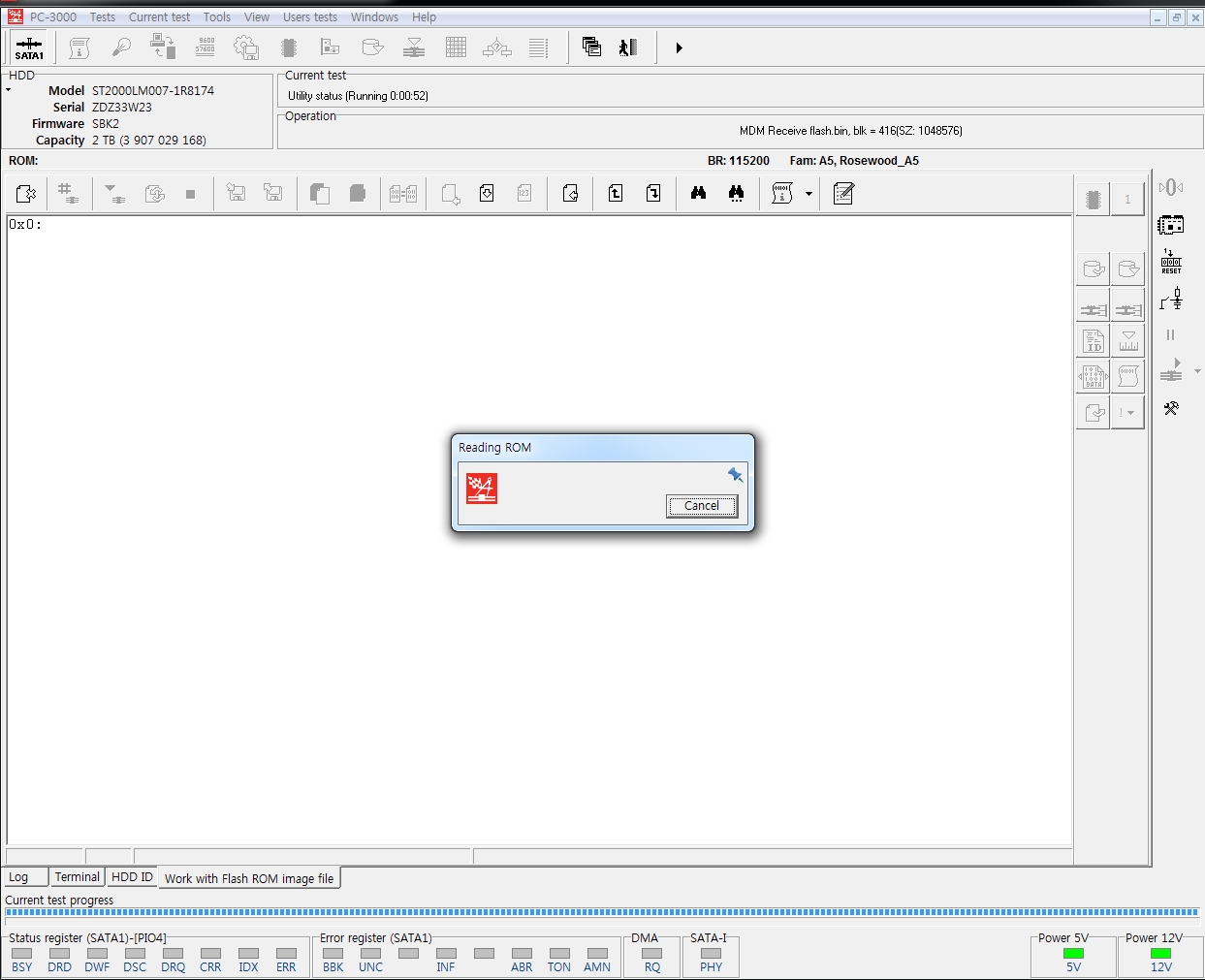Toggle the Power 5V indicator
This screenshot has height=980, width=1205.
pyautogui.click(x=1073, y=954)
